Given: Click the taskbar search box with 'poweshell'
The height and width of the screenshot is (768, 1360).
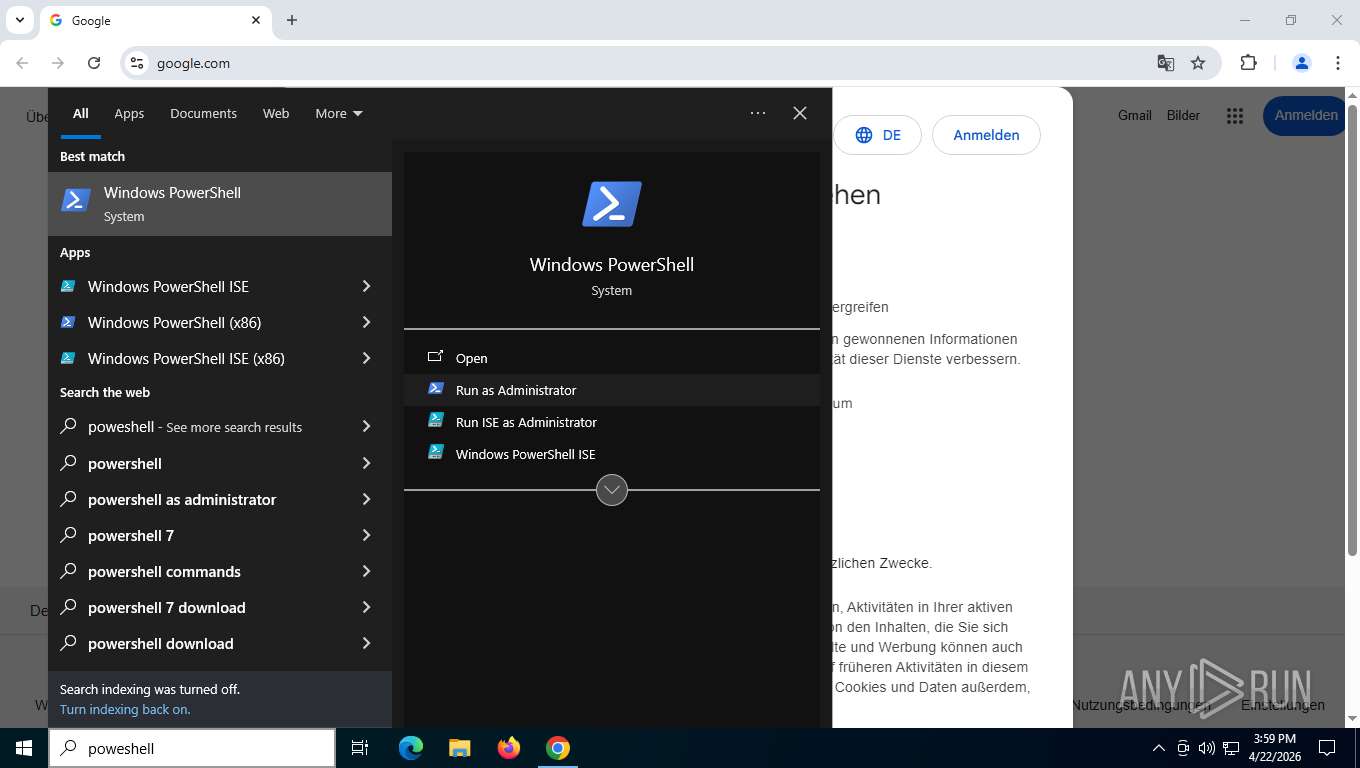Looking at the screenshot, I should 192,748.
